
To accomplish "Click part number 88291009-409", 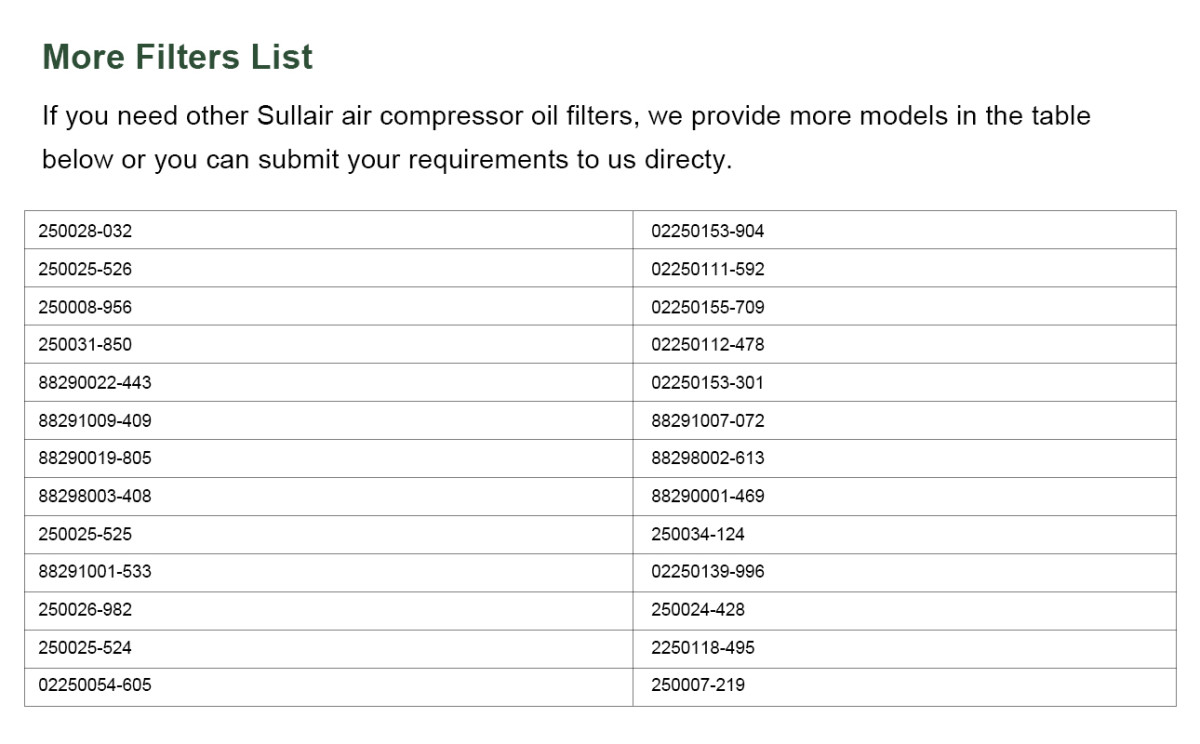I will [95, 420].
